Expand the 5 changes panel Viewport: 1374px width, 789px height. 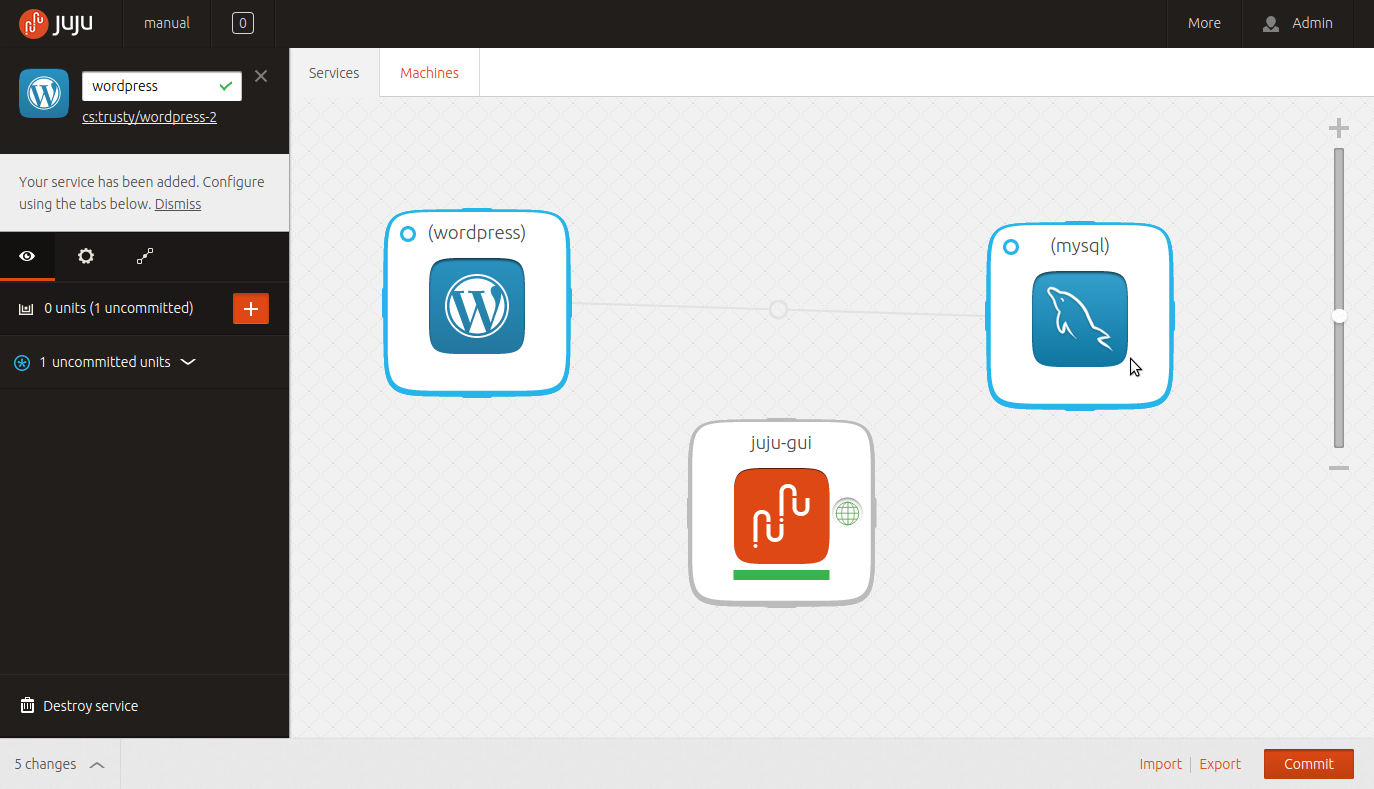[x=59, y=764]
